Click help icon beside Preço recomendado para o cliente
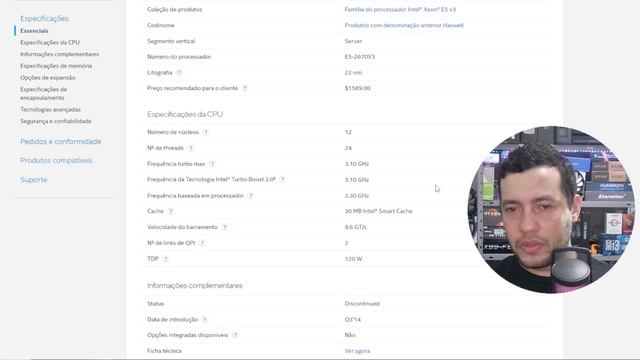This screenshot has height=360, width=640. point(244,88)
